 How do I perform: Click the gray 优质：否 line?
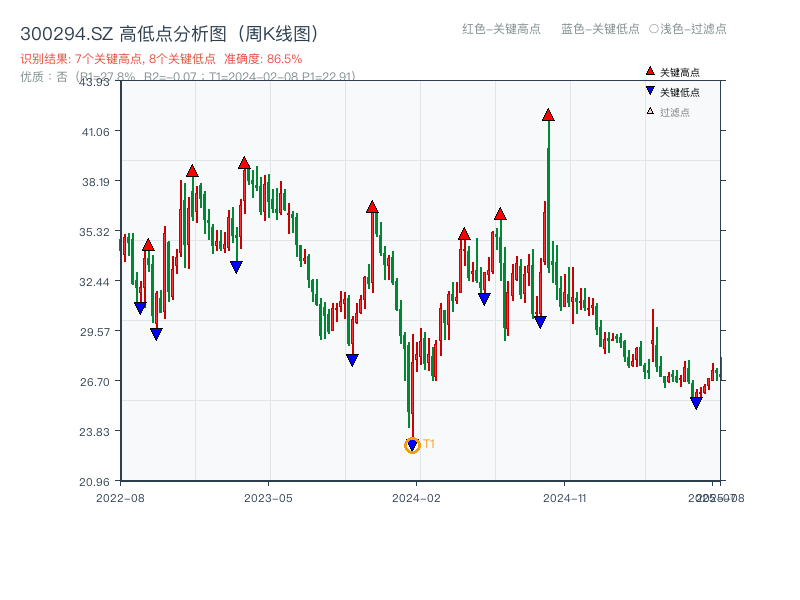pos(188,77)
